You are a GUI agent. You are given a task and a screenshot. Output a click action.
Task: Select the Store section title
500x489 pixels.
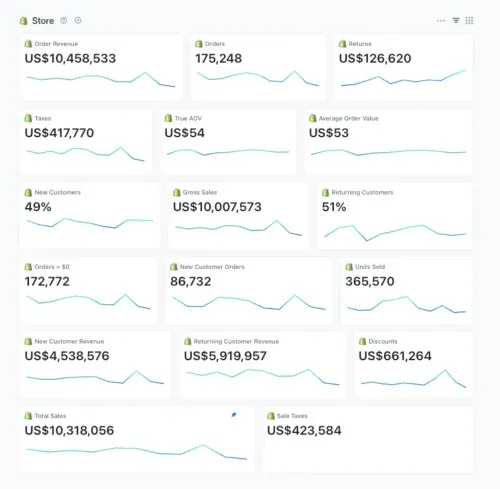click(x=43, y=21)
